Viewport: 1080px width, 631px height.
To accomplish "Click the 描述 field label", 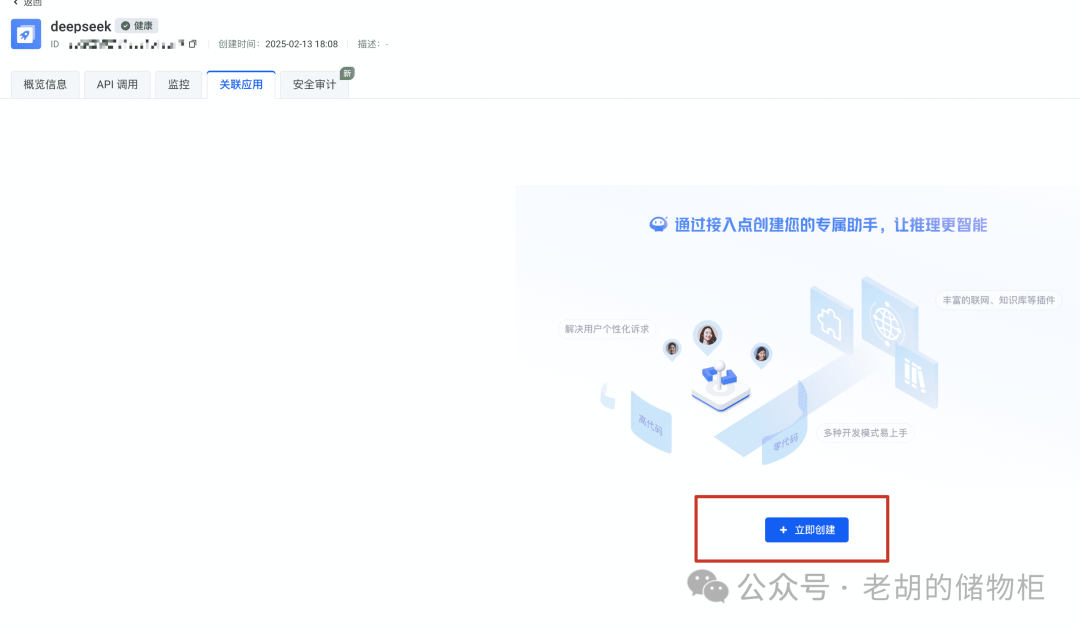I will (368, 44).
